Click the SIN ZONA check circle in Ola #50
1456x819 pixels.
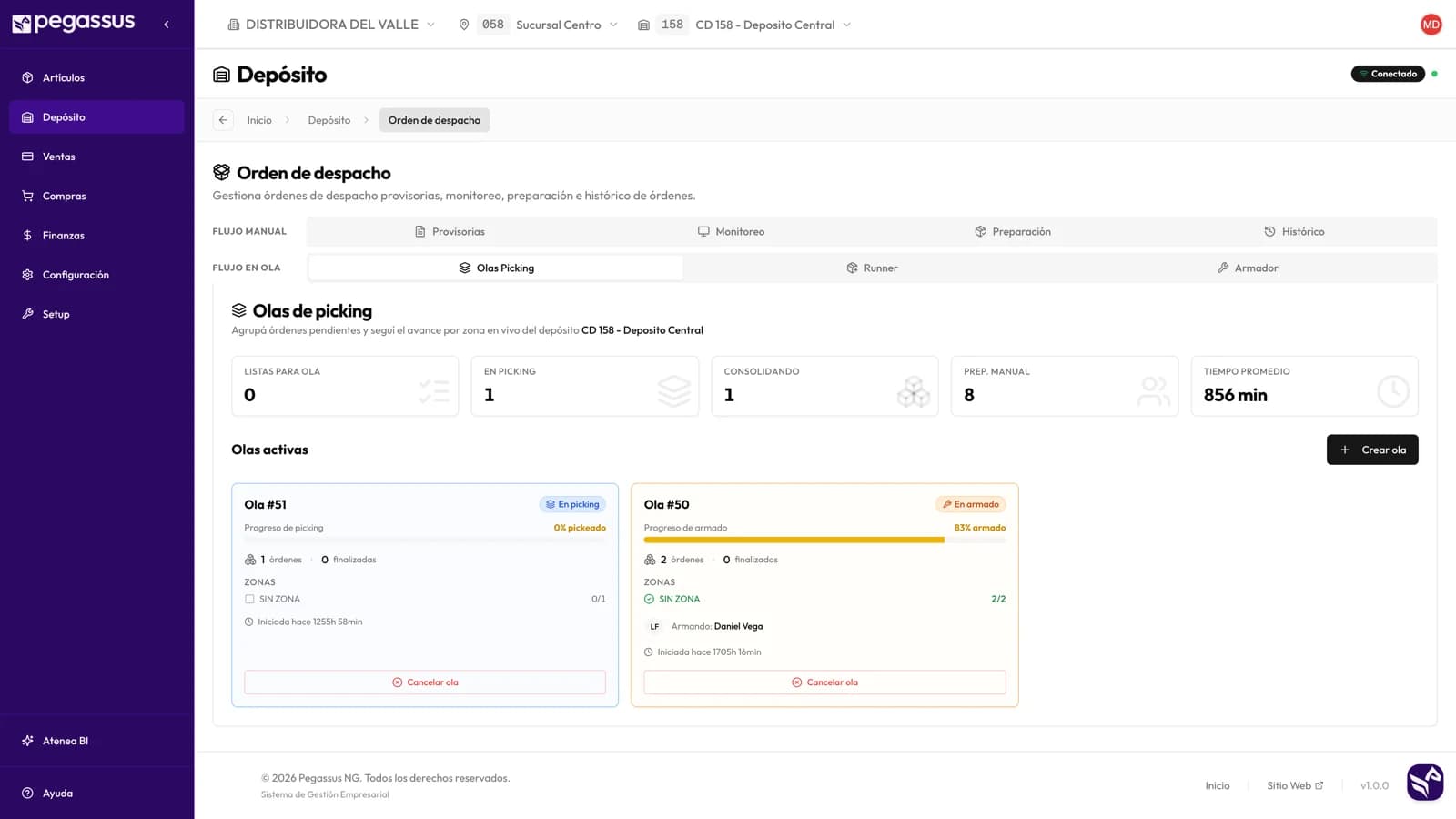click(x=649, y=599)
